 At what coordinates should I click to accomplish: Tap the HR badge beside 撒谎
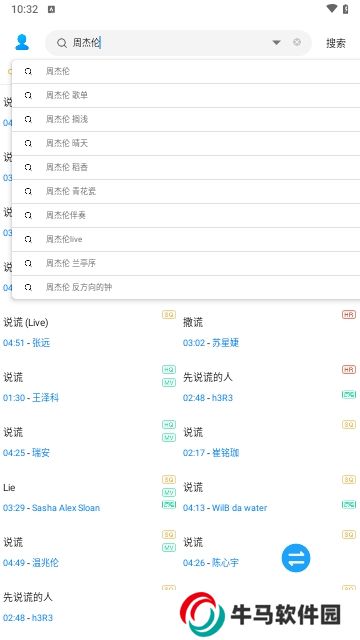(349, 315)
